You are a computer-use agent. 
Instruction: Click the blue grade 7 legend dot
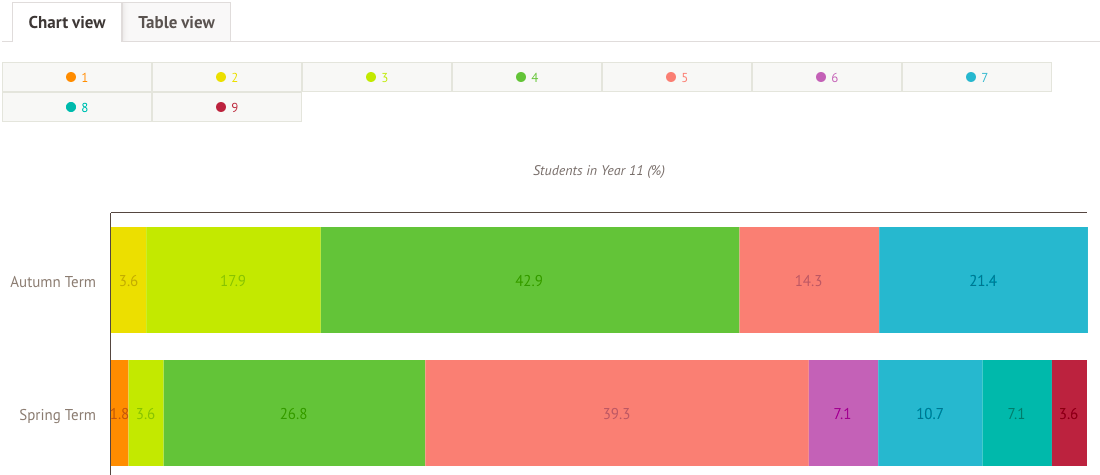coord(971,77)
